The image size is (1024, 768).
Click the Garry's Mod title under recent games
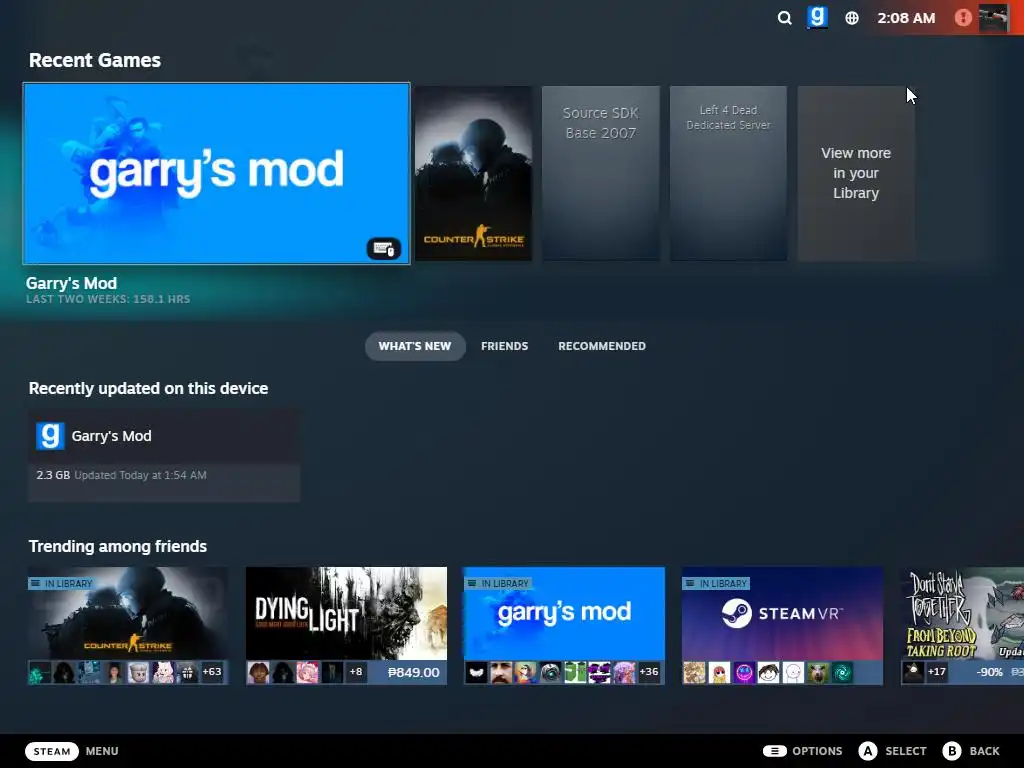coord(71,283)
